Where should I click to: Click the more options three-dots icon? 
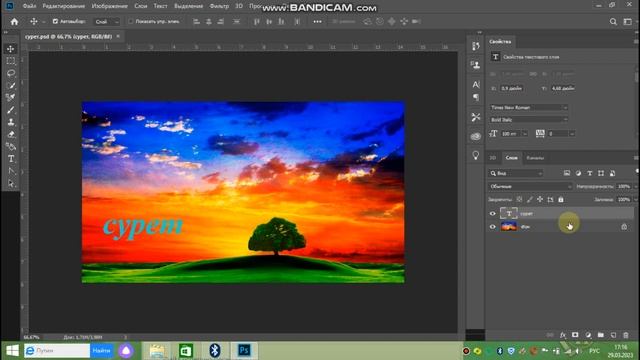click(317, 22)
